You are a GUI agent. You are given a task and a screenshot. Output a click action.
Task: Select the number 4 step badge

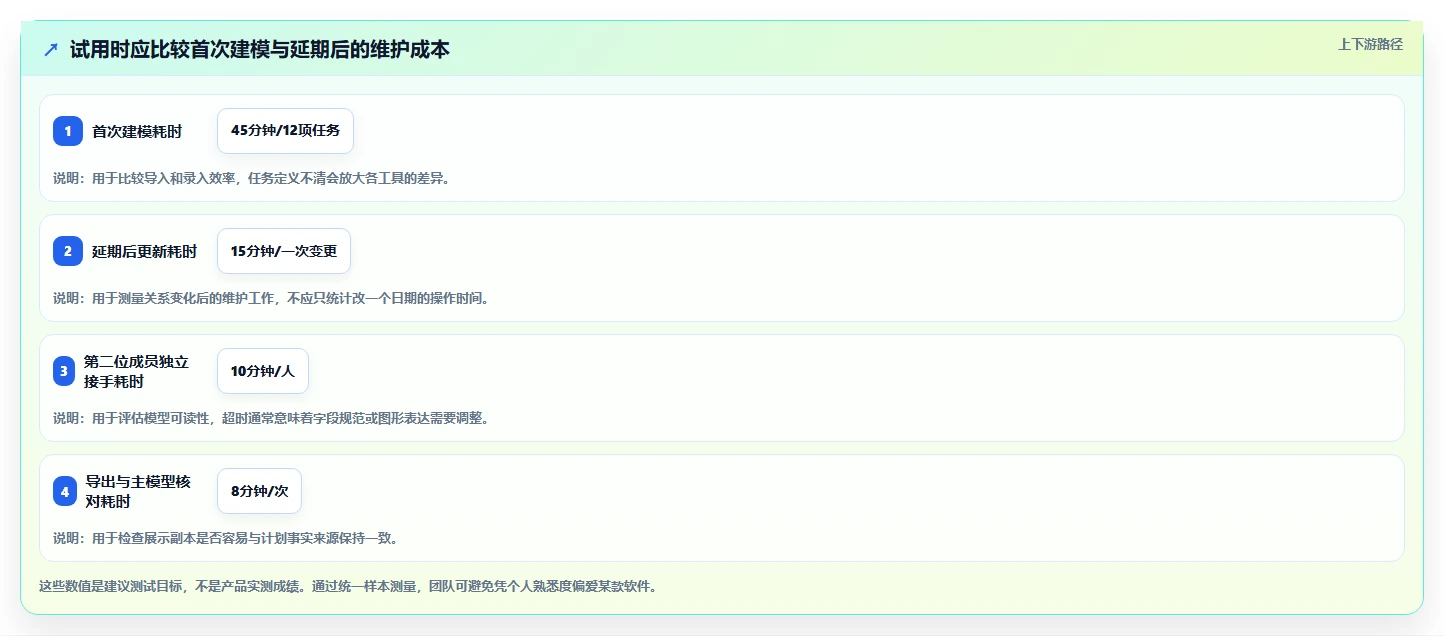65,491
